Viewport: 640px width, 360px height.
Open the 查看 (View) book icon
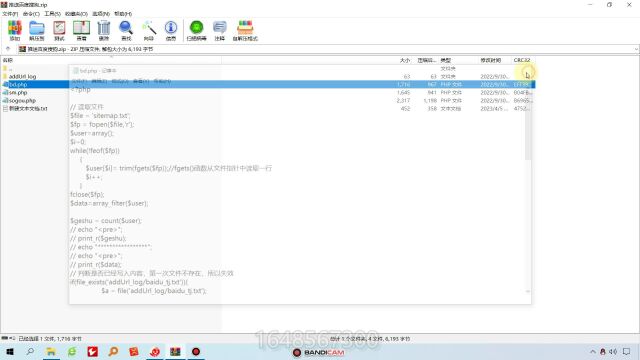pos(82,31)
